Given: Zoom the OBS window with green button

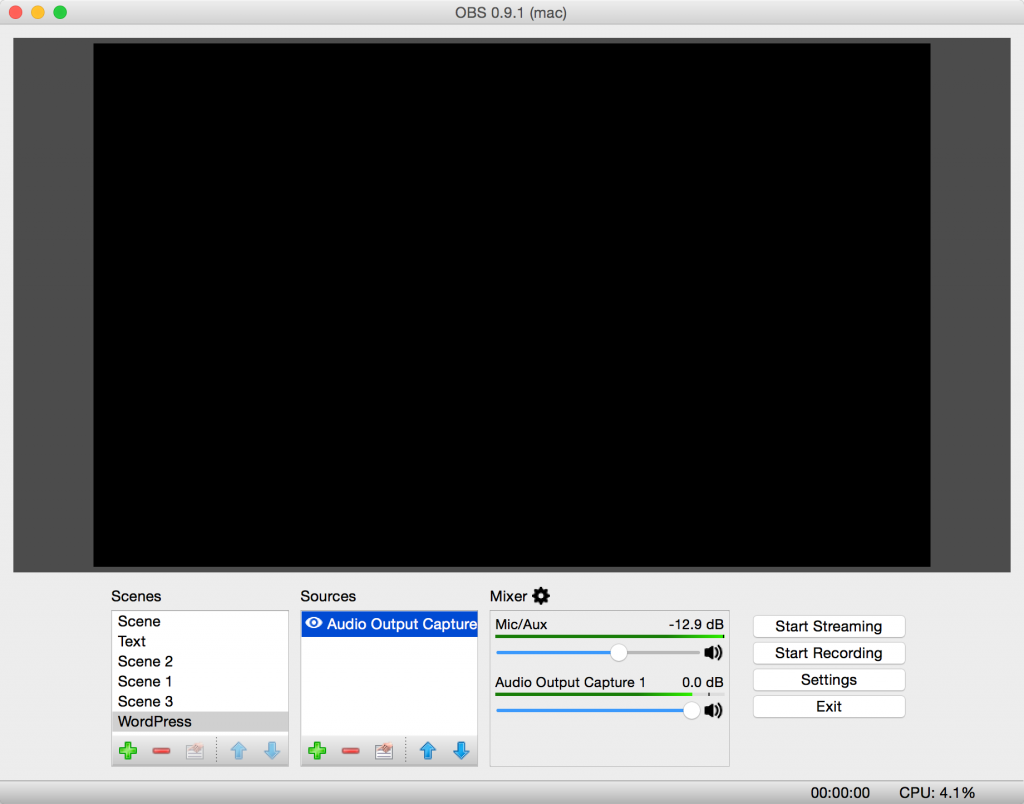Looking at the screenshot, I should click(x=60, y=12).
